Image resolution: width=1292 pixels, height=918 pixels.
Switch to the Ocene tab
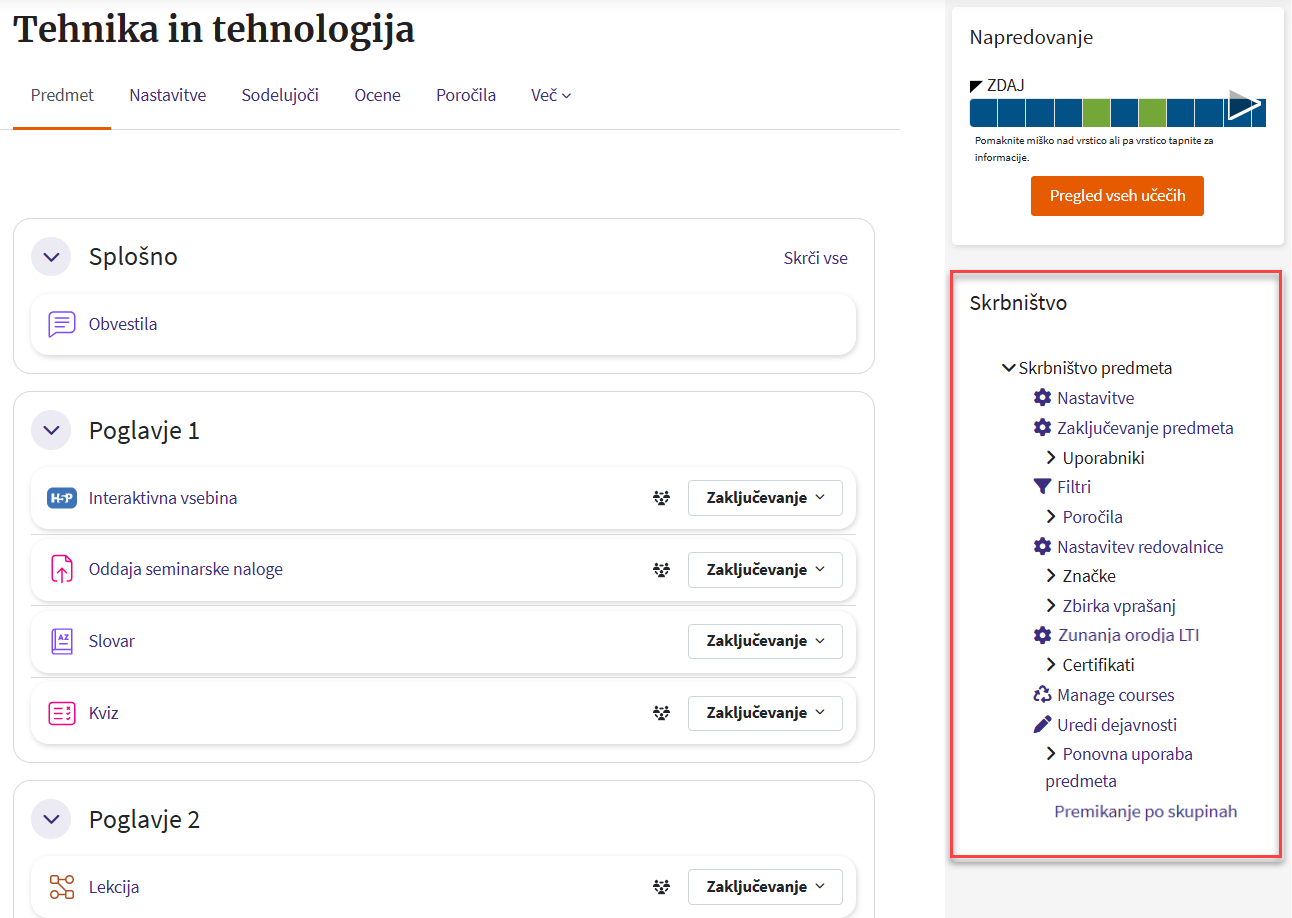[377, 96]
